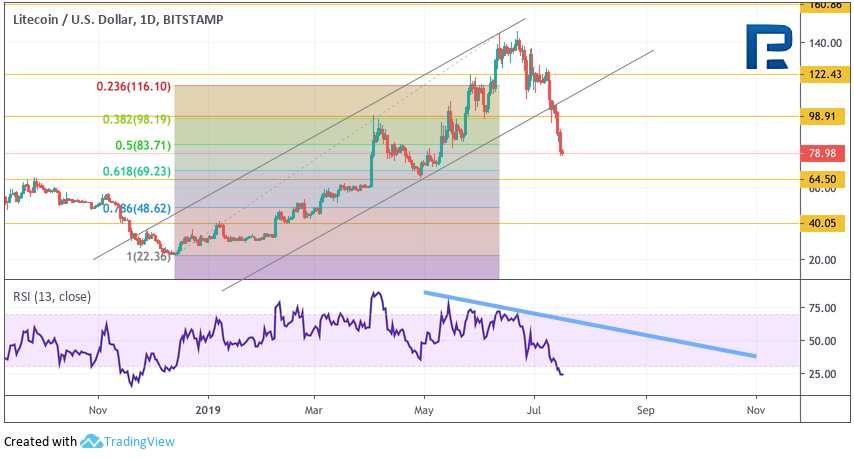Click the Jul marker on time axis
Screen dimensions: 854x459
[534, 409]
